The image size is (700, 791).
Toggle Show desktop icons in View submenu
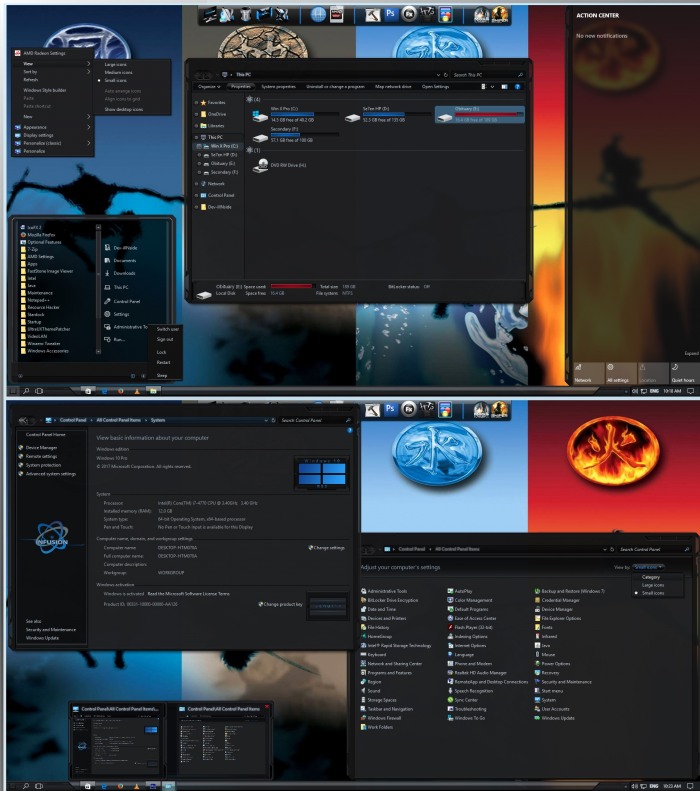click(124, 109)
